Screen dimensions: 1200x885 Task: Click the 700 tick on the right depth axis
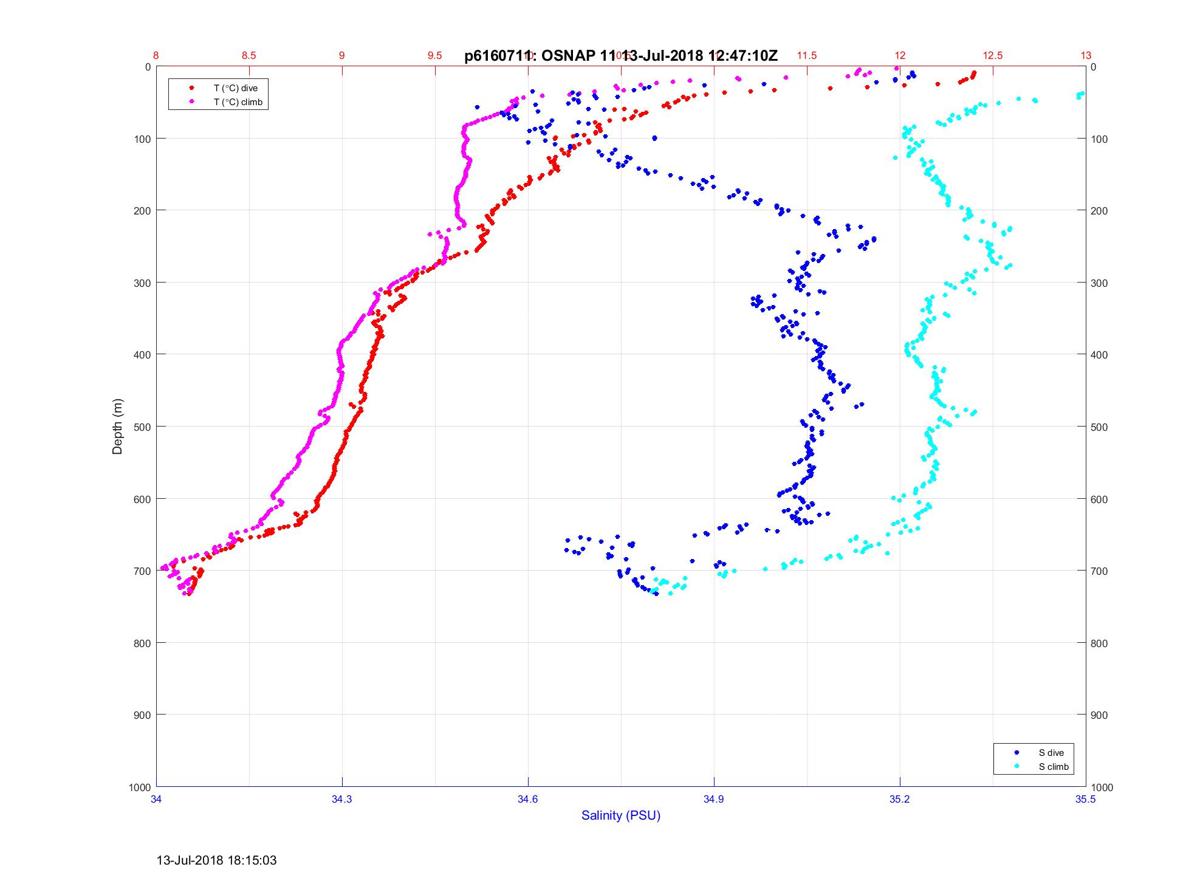[1101, 571]
